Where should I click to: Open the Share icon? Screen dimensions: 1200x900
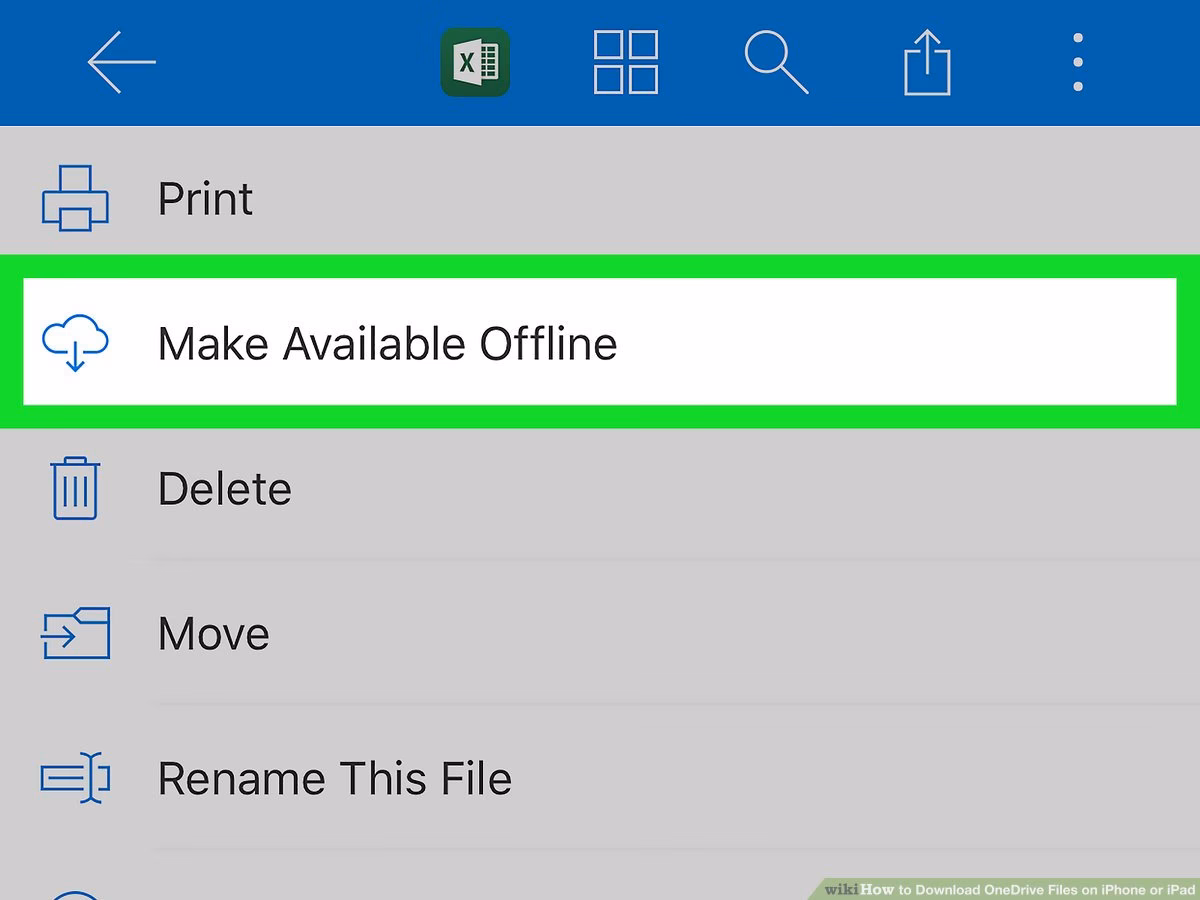[927, 60]
